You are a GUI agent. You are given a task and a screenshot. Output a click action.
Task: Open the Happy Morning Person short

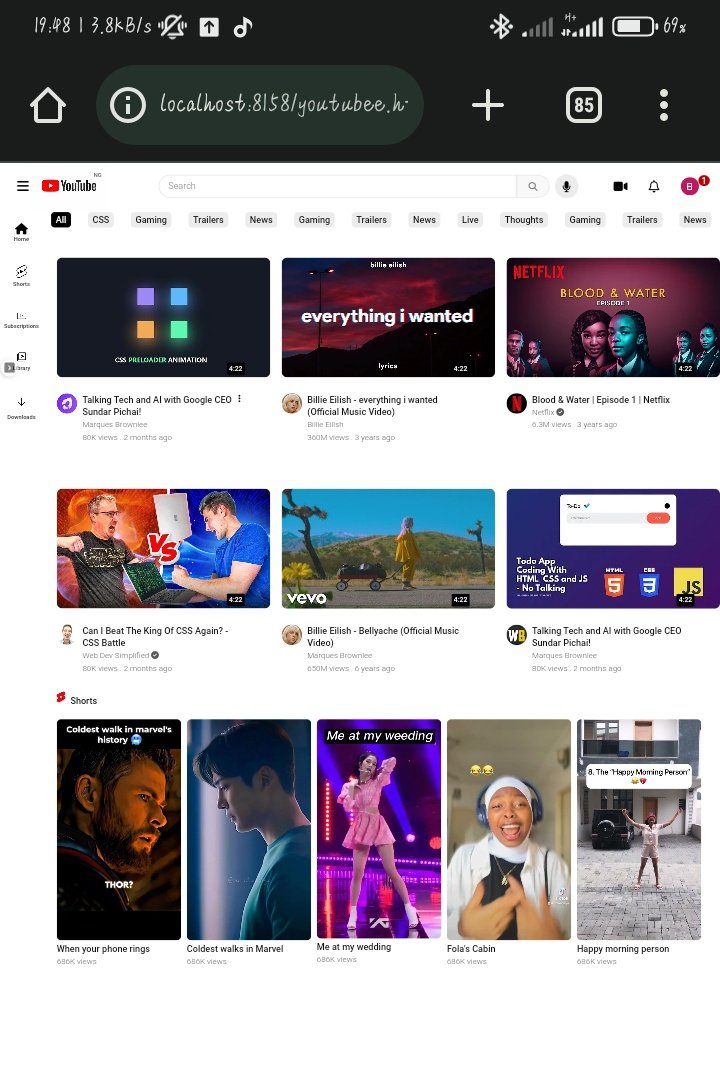tap(639, 829)
